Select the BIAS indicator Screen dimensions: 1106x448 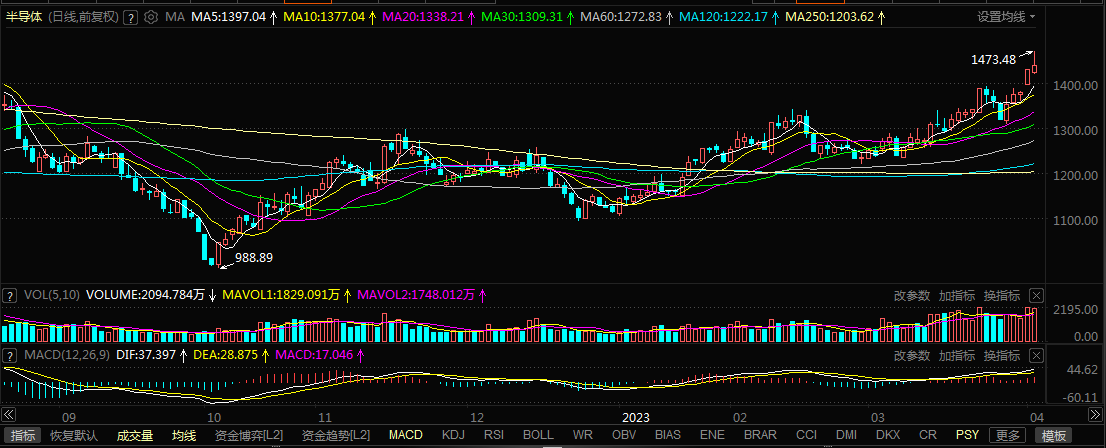click(668, 435)
